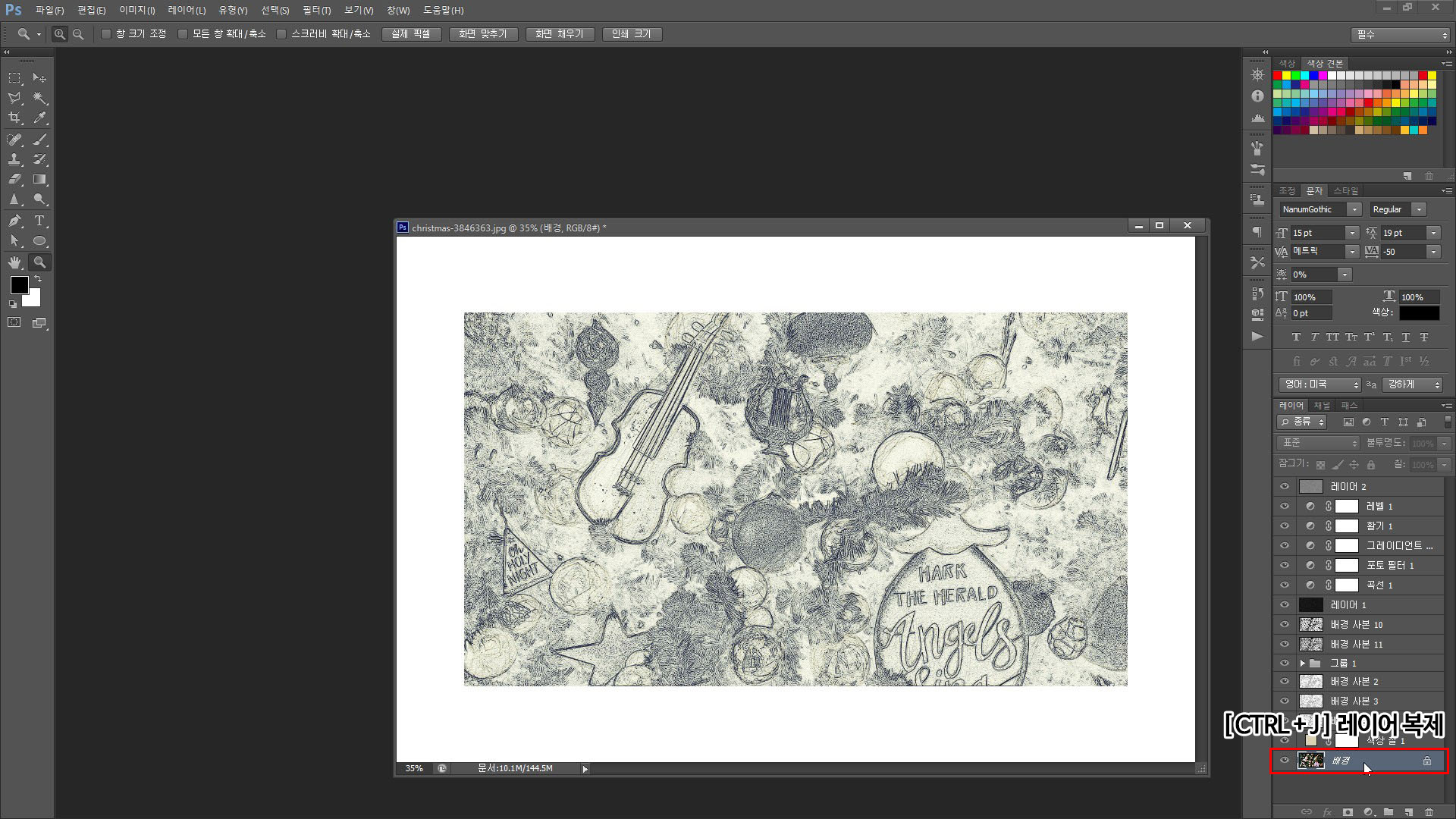Enable the 모든 창 확대/축소 checkbox
Image resolution: width=1456 pixels, height=819 pixels.
pyautogui.click(x=183, y=34)
